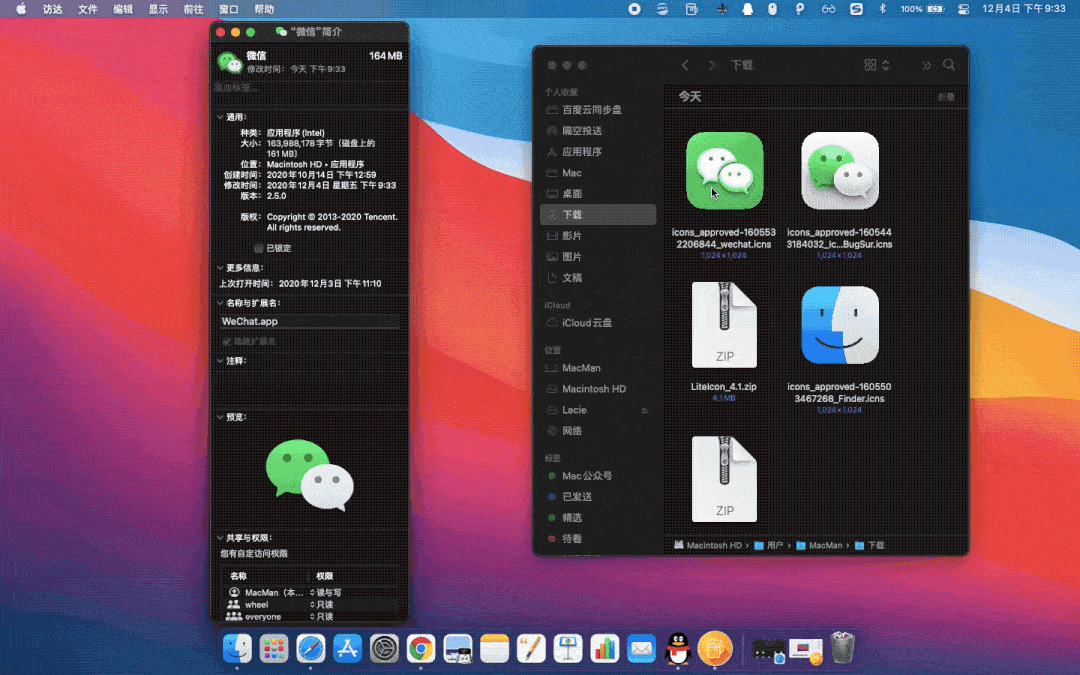Open 网络 in Finder sidebar

[x=571, y=431]
